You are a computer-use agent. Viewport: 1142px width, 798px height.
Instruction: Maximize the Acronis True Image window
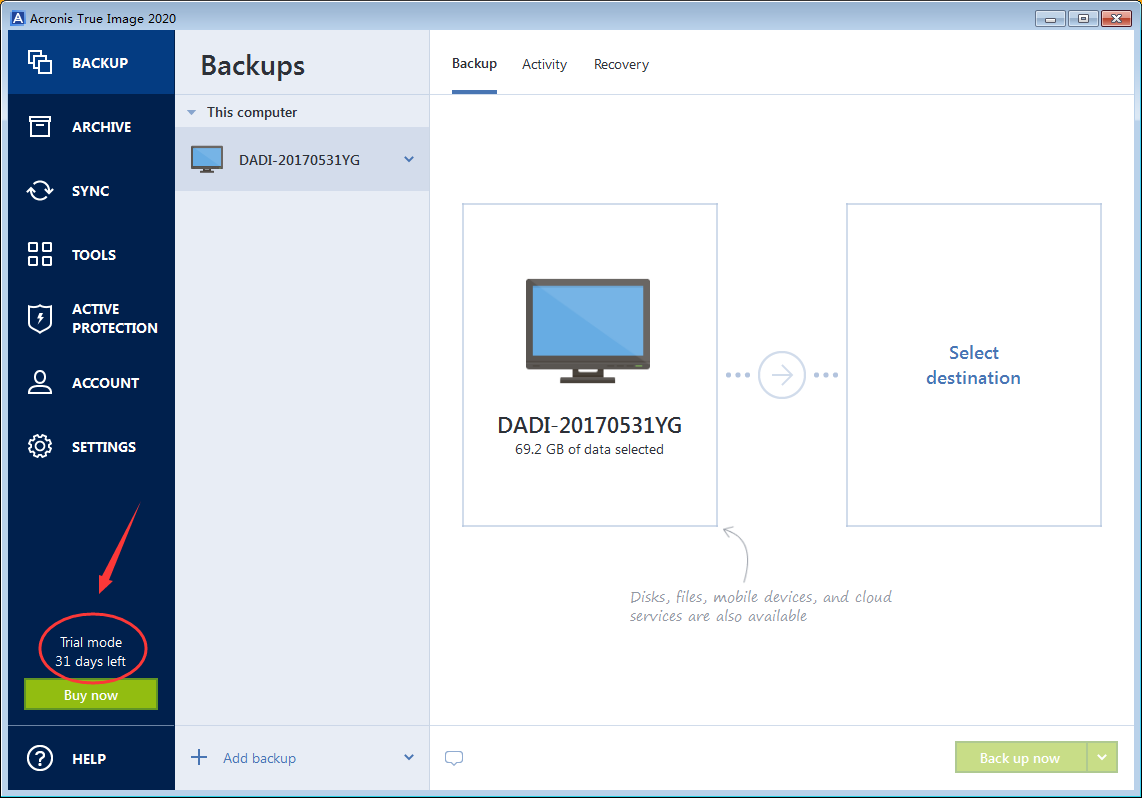point(1083,19)
